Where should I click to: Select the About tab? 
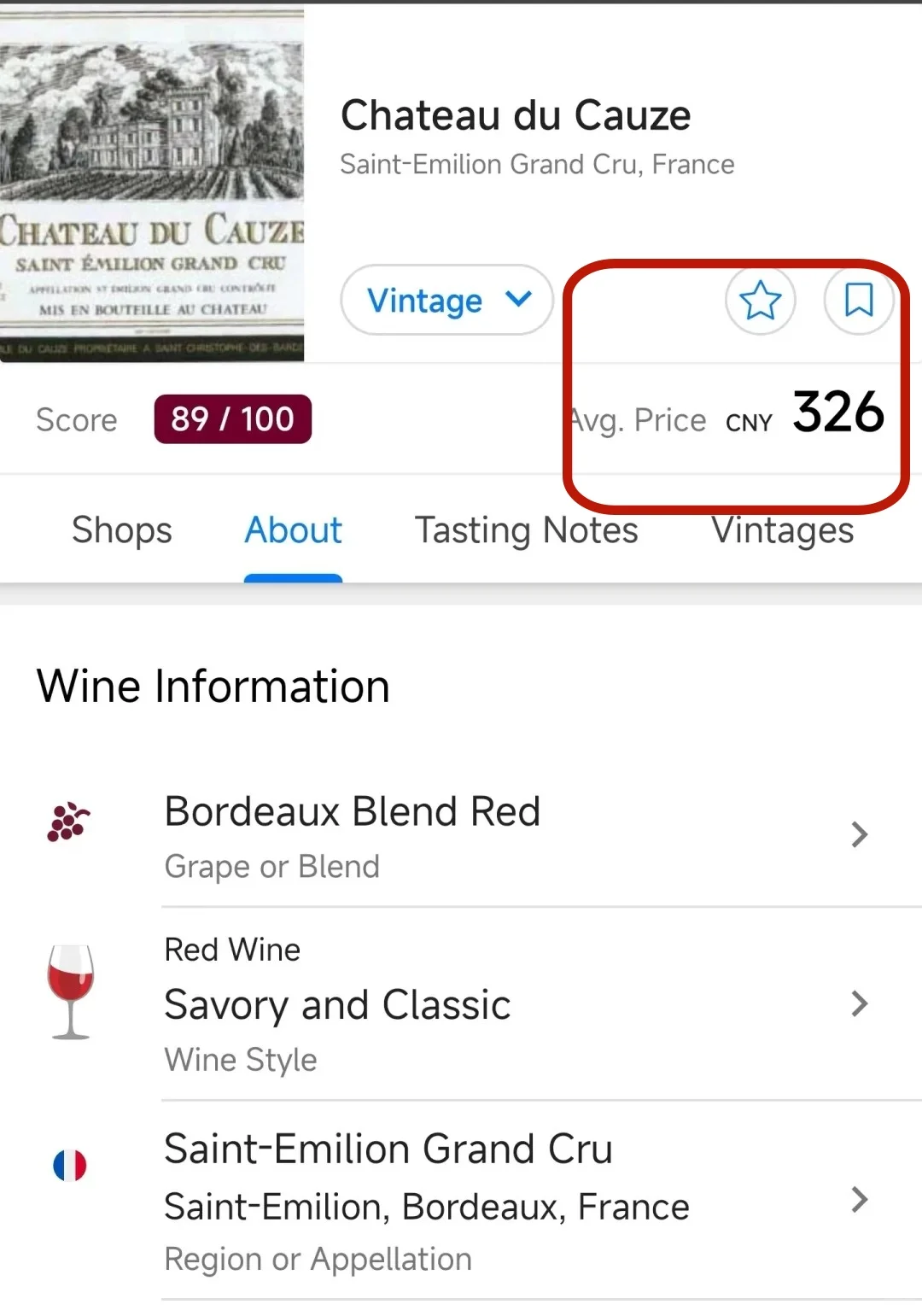pos(293,529)
